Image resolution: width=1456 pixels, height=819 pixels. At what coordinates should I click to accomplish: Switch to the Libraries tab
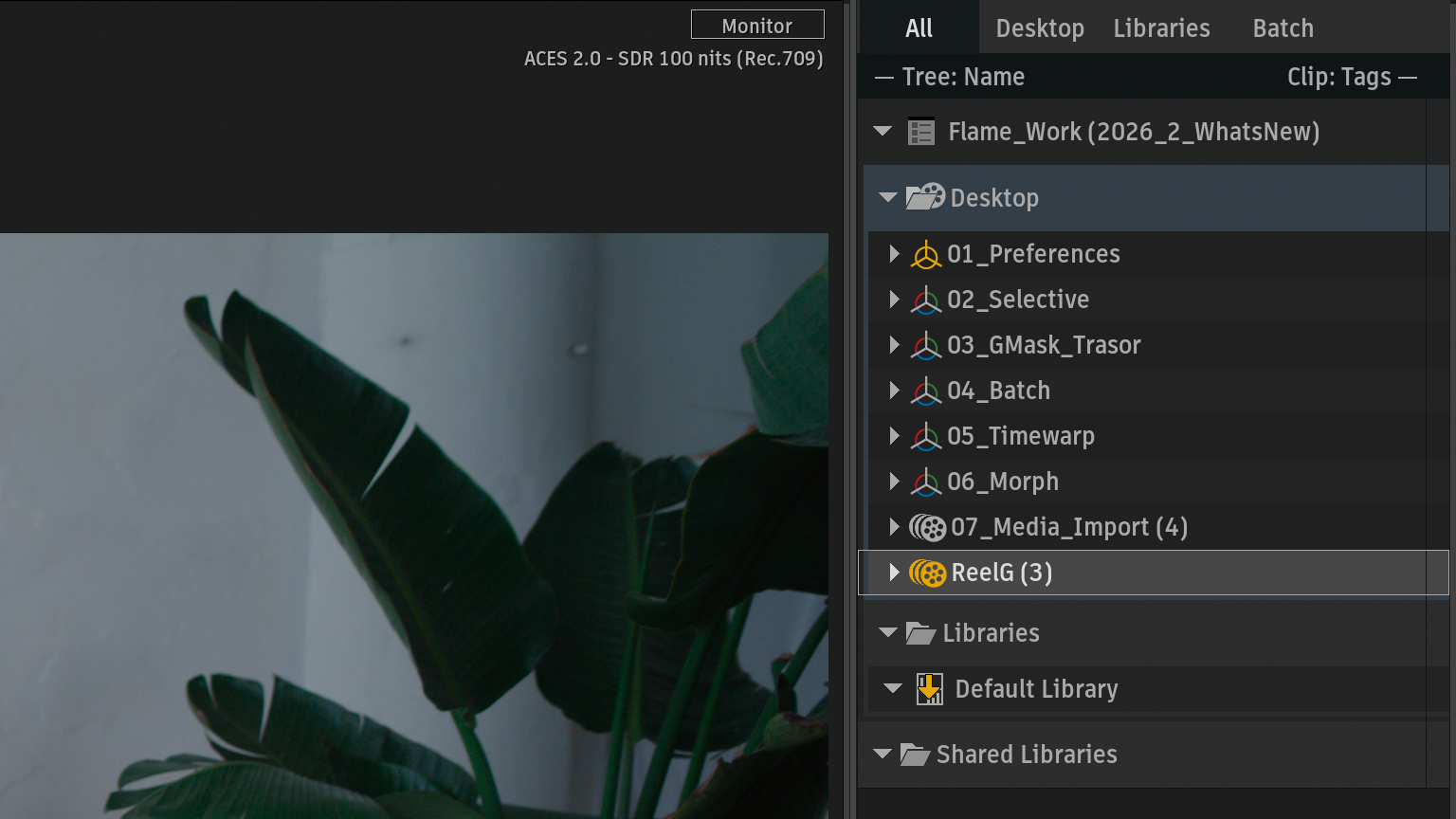coord(1161,28)
